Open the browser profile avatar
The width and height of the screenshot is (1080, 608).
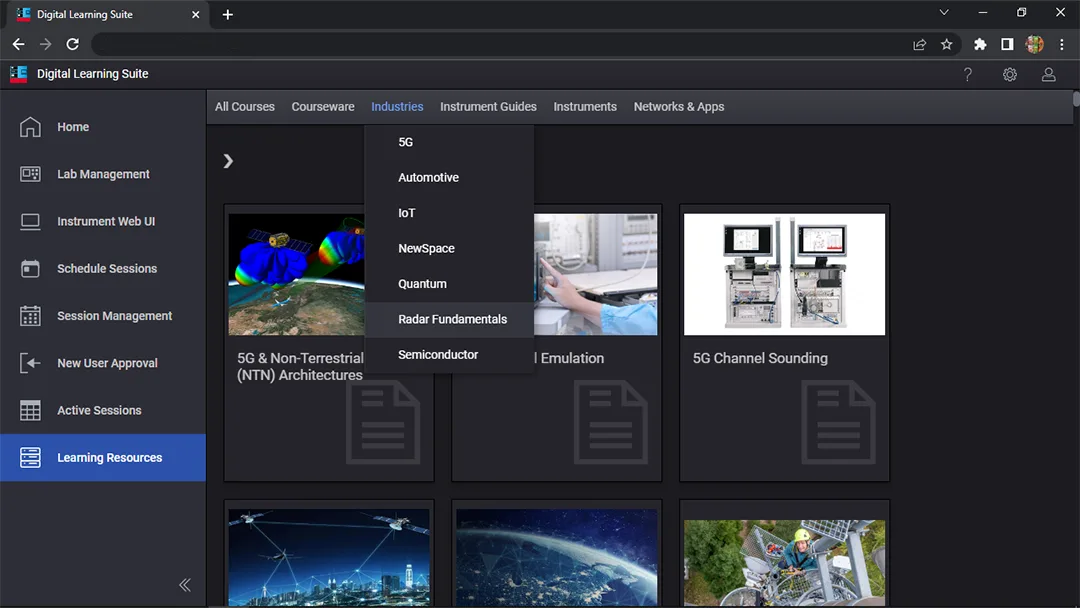click(1035, 44)
